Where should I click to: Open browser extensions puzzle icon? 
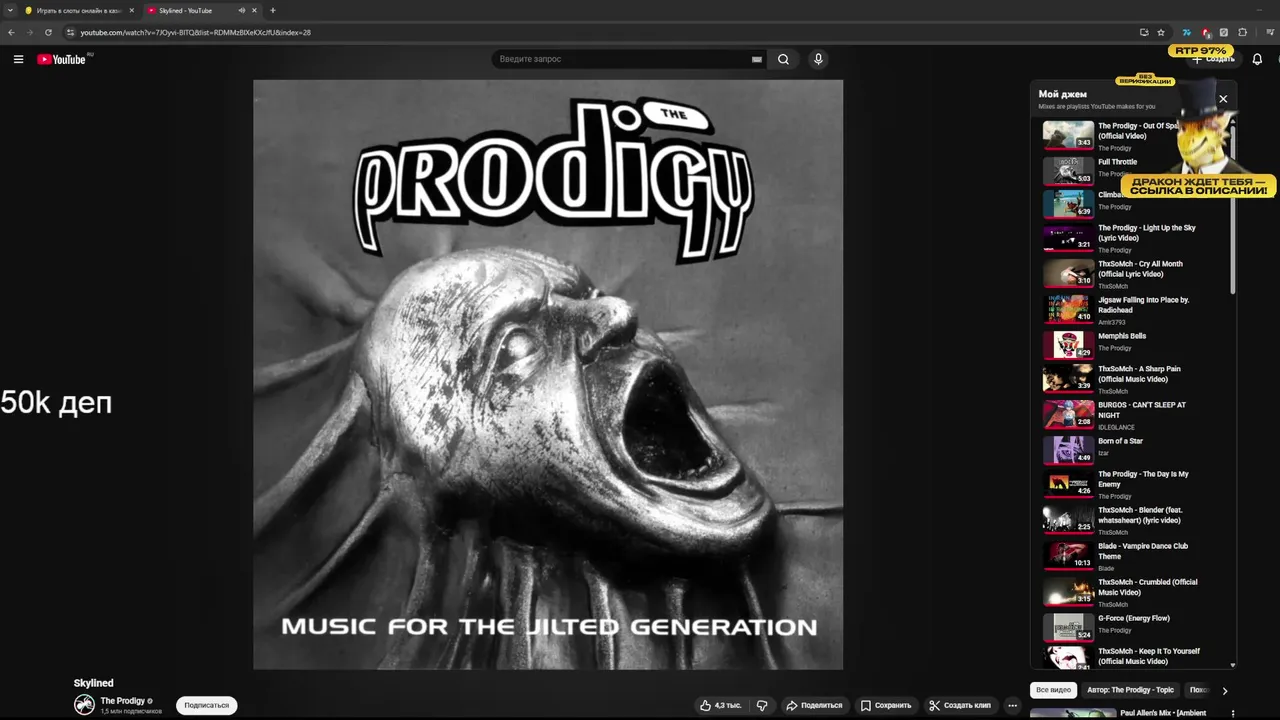[x=1243, y=32]
